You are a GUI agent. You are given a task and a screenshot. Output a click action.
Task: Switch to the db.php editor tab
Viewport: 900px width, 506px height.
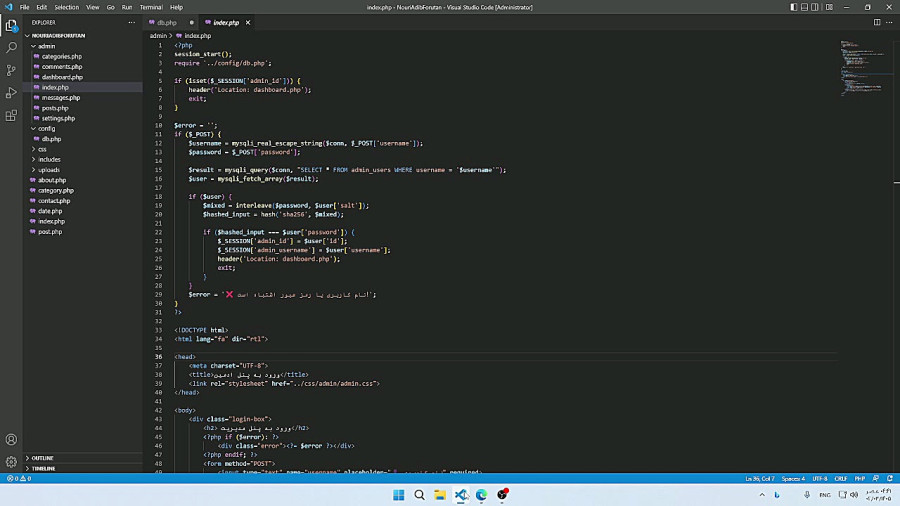pyautogui.click(x=166, y=22)
